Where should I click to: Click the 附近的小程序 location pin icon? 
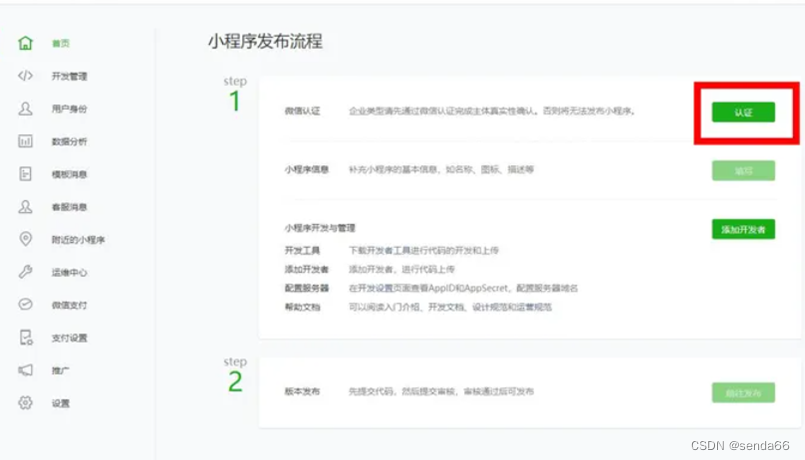tap(26, 239)
